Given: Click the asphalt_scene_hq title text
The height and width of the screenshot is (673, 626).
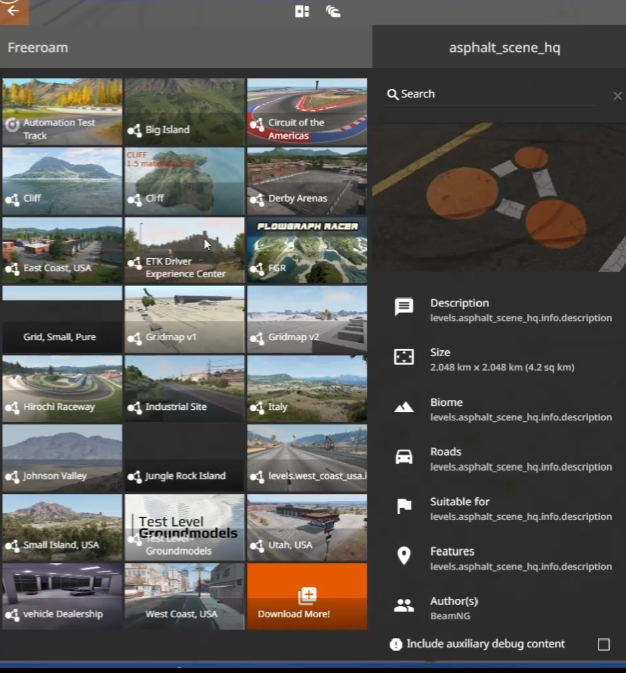Looking at the screenshot, I should coord(504,47).
